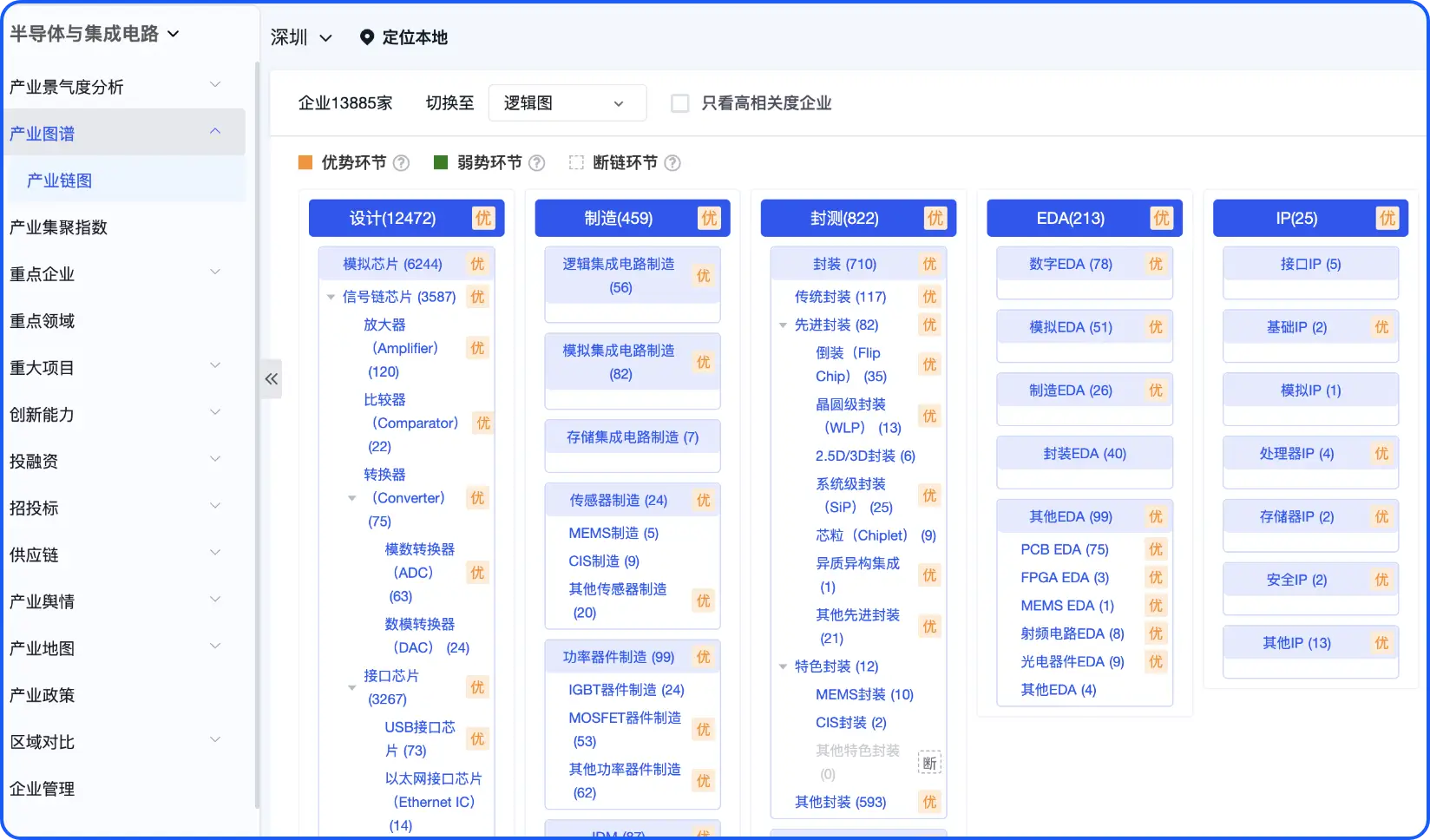Screen dimensions: 1430x840
Task: Enable the 只看高相关度企业 checkbox
Action: (680, 103)
